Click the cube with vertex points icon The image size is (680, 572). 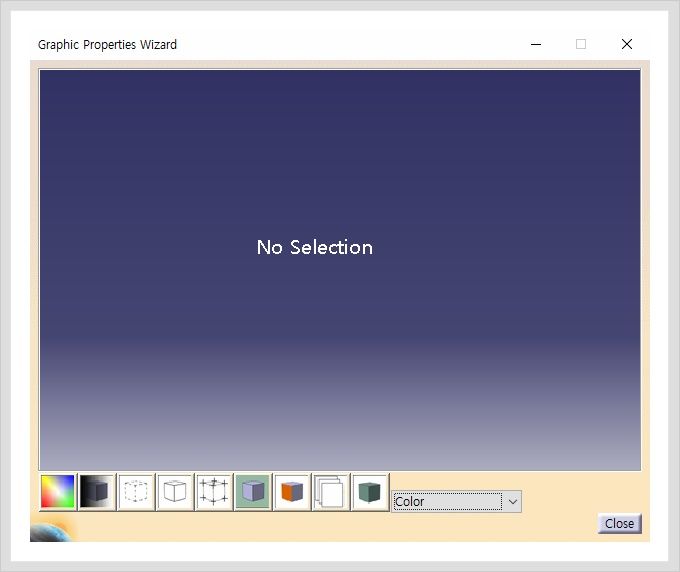[214, 492]
